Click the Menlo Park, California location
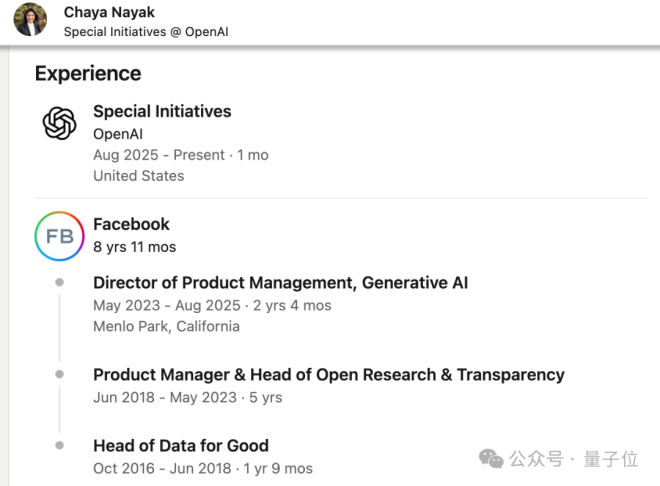 [166, 326]
